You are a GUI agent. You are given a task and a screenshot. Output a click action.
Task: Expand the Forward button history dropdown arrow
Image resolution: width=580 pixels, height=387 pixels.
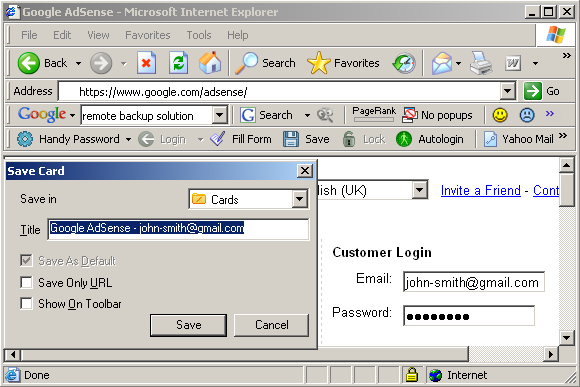click(124, 64)
